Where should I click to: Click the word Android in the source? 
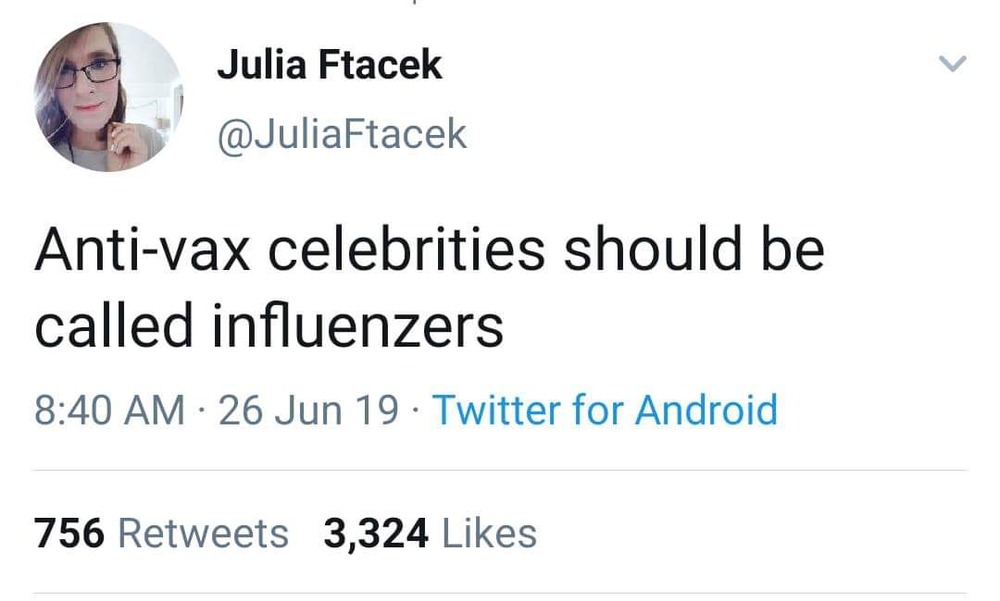coord(706,409)
